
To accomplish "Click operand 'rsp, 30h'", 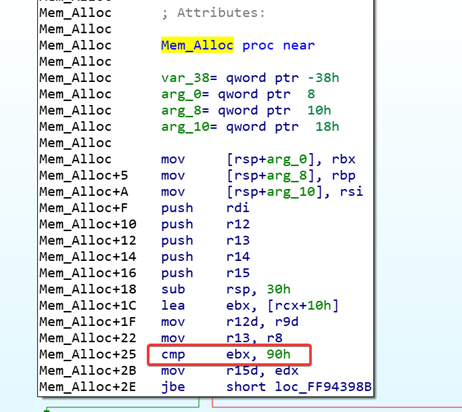I will click(x=258, y=289).
